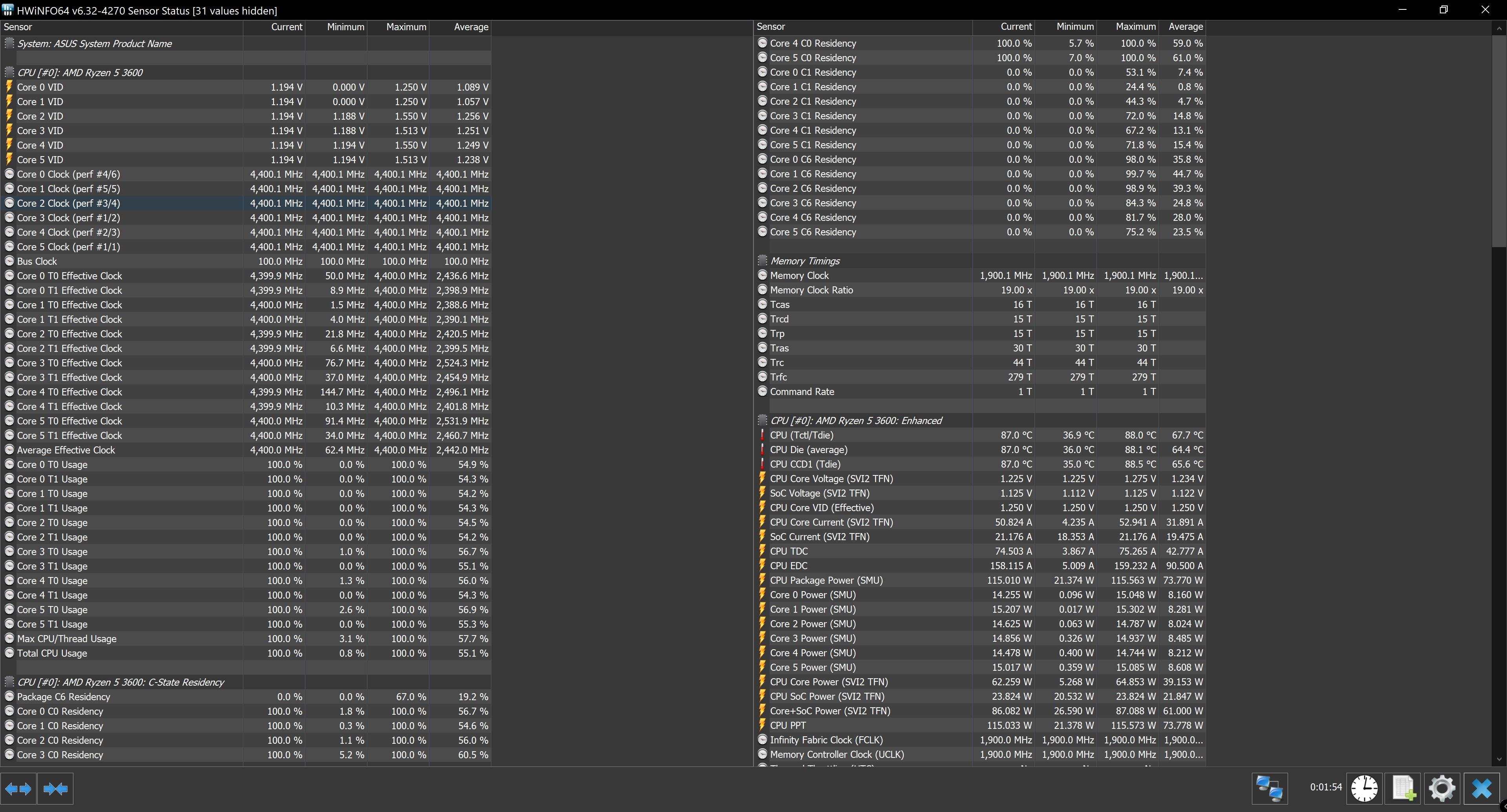This screenshot has height=812, width=1507.
Task: Click the left Minimum column header
Action: pos(336,27)
